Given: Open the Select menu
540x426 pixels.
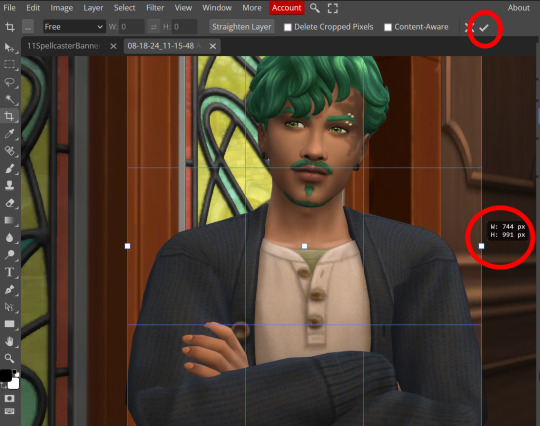Looking at the screenshot, I should pyautogui.click(x=124, y=8).
